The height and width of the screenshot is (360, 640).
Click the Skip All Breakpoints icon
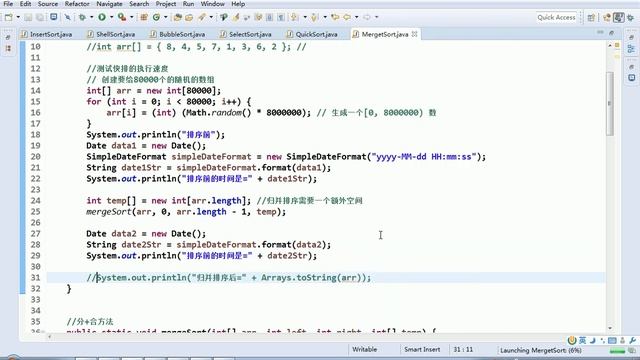67,17
